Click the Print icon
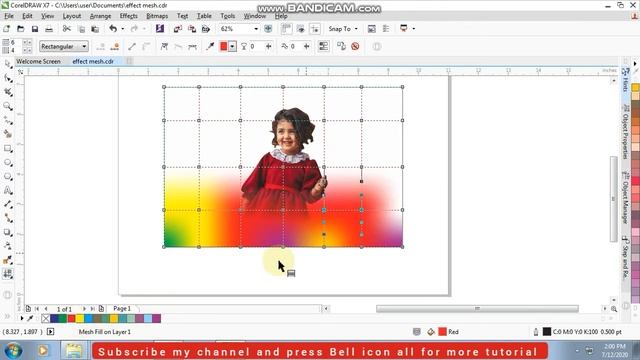The width and height of the screenshot is (640, 360). [49, 29]
